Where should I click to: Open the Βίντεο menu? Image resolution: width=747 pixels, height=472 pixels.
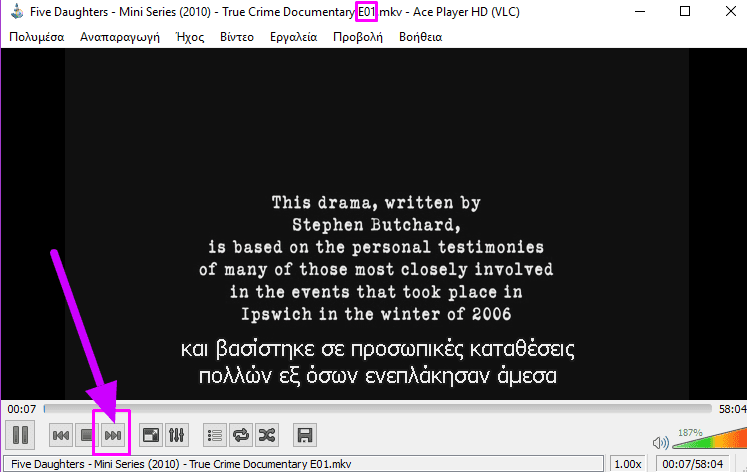pyautogui.click(x=237, y=37)
